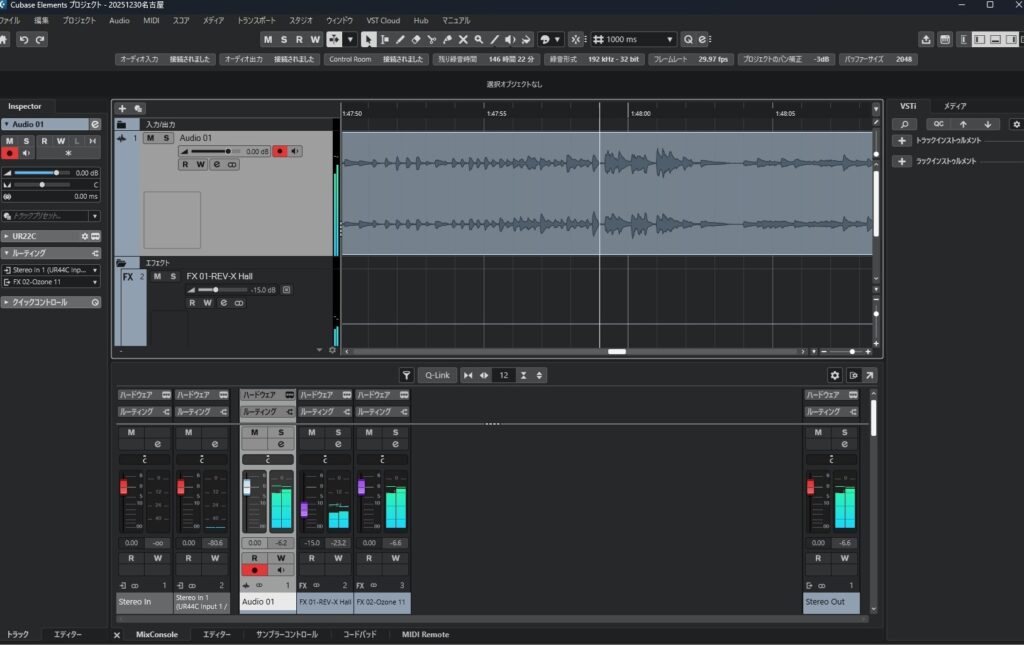Select the Pencil draw tool in toolbar
Viewport: 1024px width, 646px height.
coord(400,39)
